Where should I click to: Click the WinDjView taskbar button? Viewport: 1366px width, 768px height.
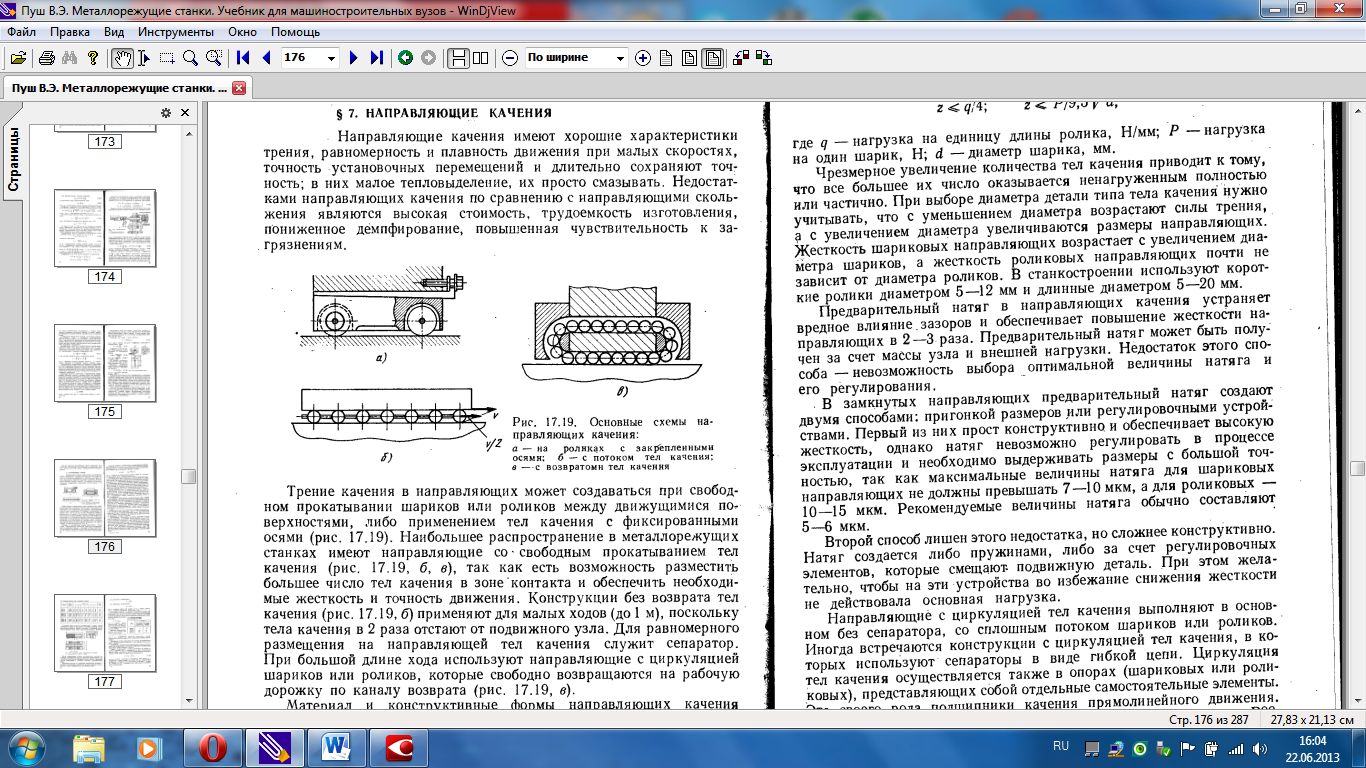click(x=273, y=748)
